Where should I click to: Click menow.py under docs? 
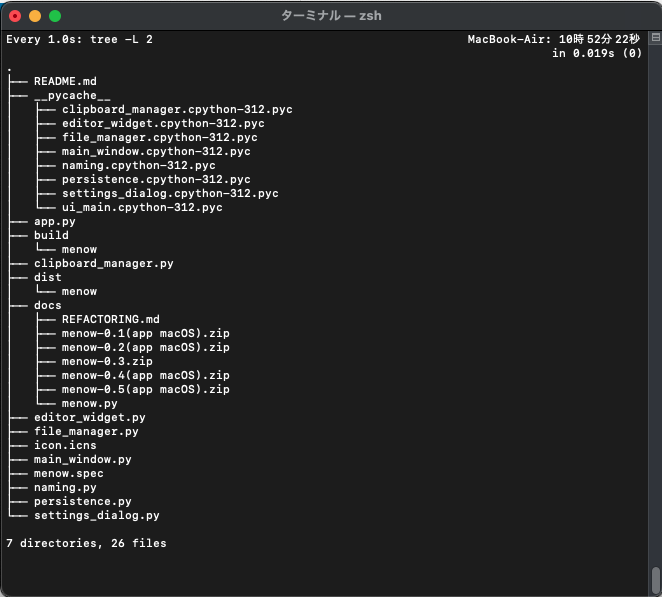(x=90, y=403)
